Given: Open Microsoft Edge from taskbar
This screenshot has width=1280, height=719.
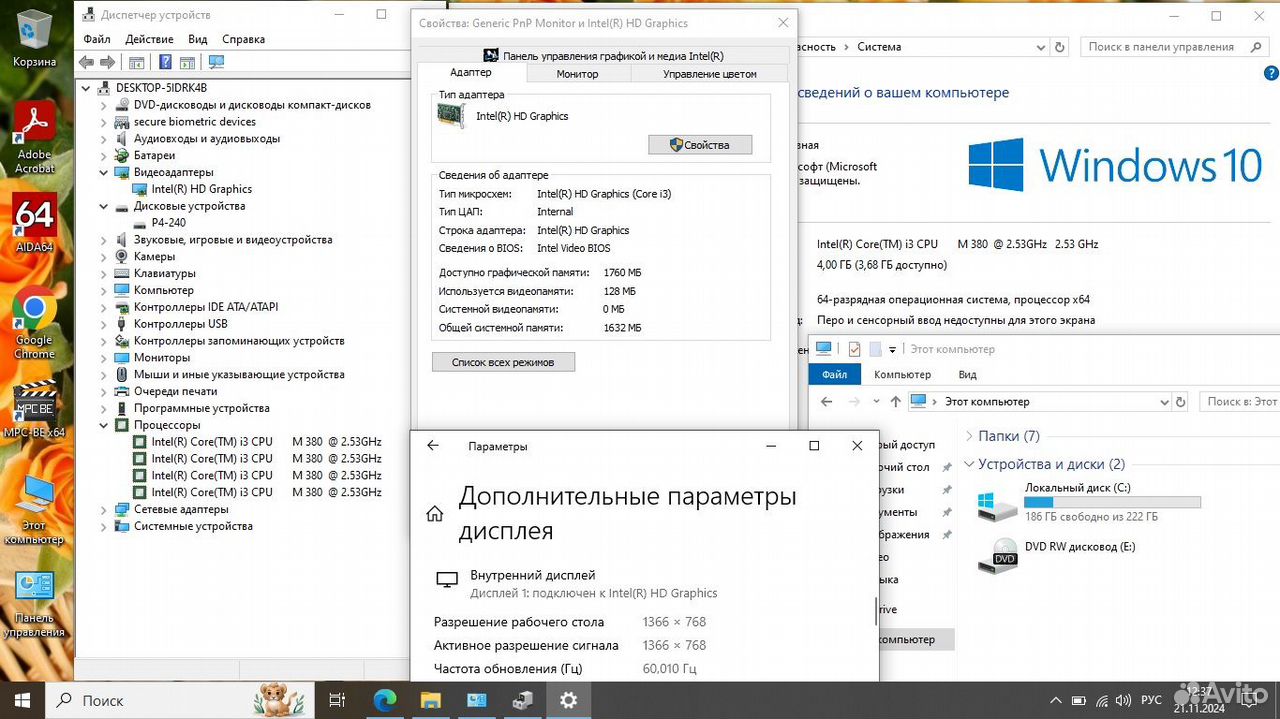Looking at the screenshot, I should click(385, 700).
